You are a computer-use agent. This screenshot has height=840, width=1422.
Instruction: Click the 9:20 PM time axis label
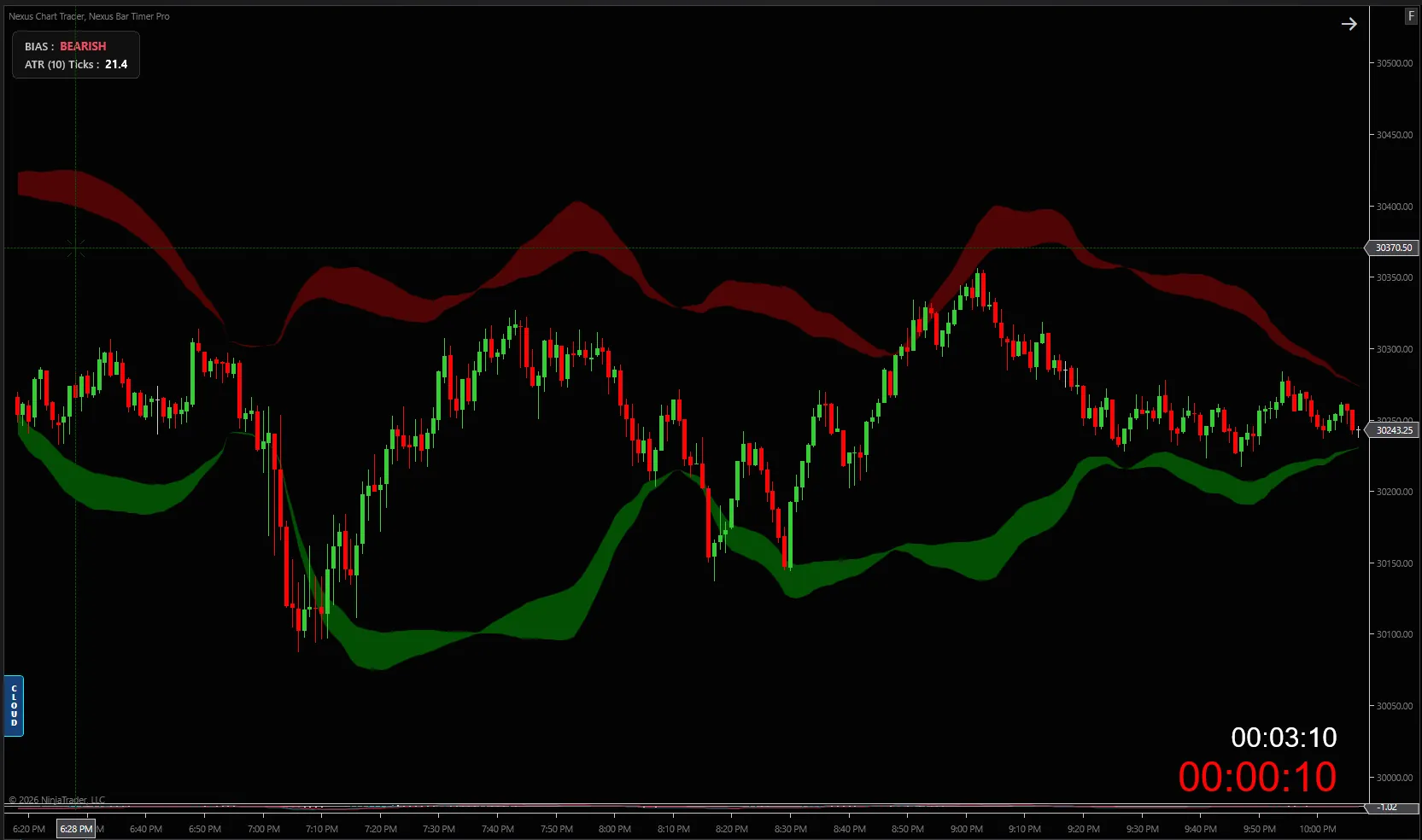click(x=1084, y=829)
